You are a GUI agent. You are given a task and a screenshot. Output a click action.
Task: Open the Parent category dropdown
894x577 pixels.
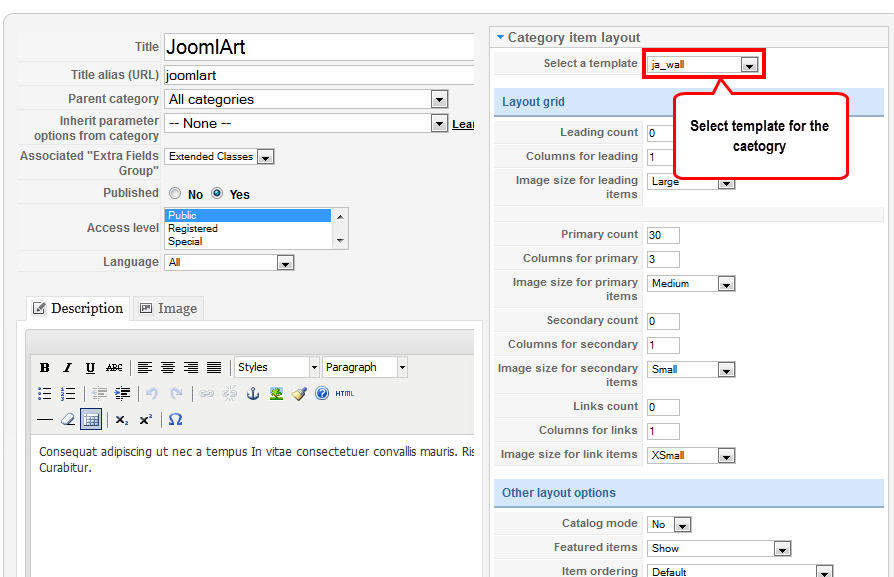[306, 99]
